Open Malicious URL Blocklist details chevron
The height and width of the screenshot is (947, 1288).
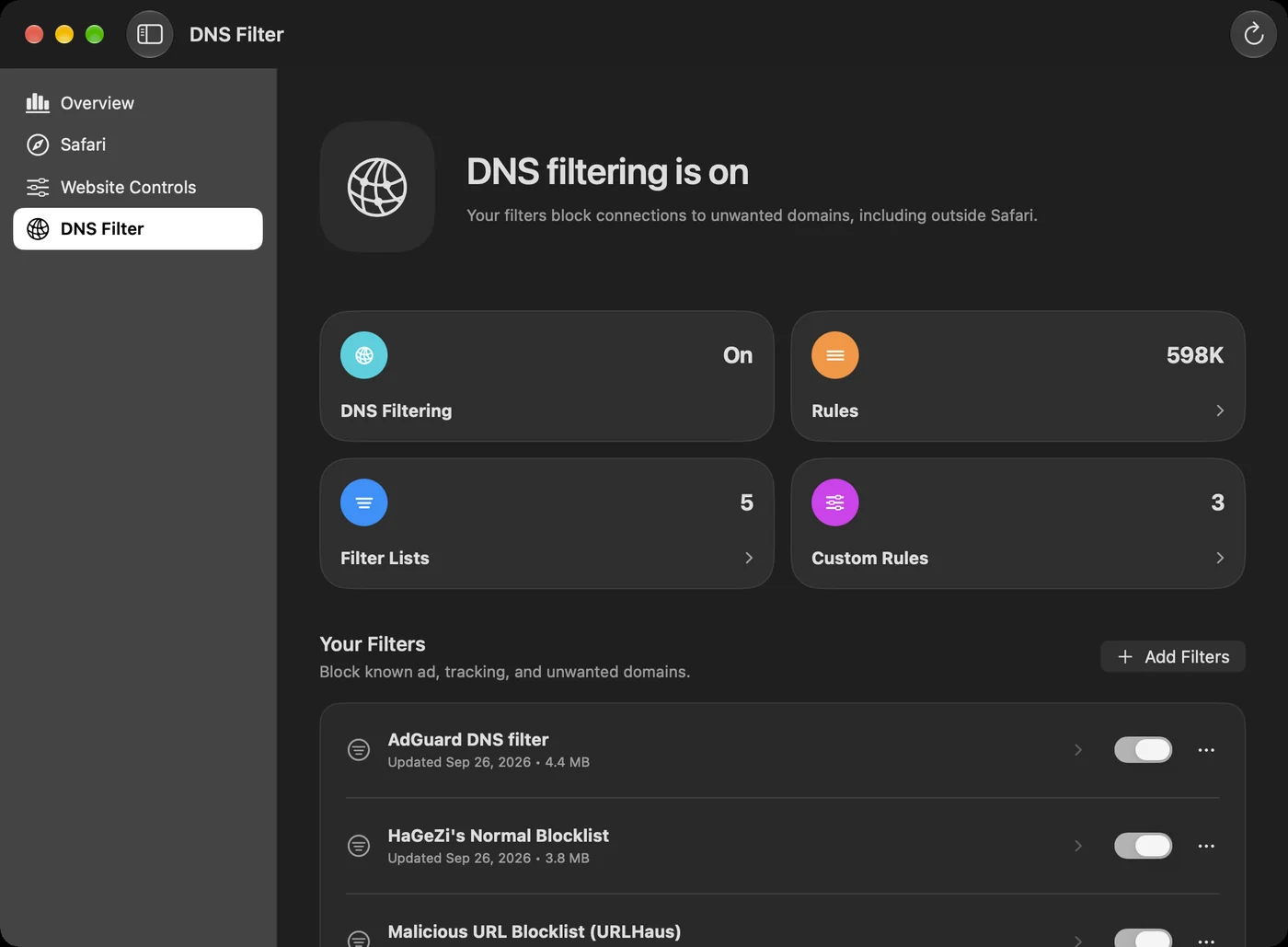[1078, 941]
